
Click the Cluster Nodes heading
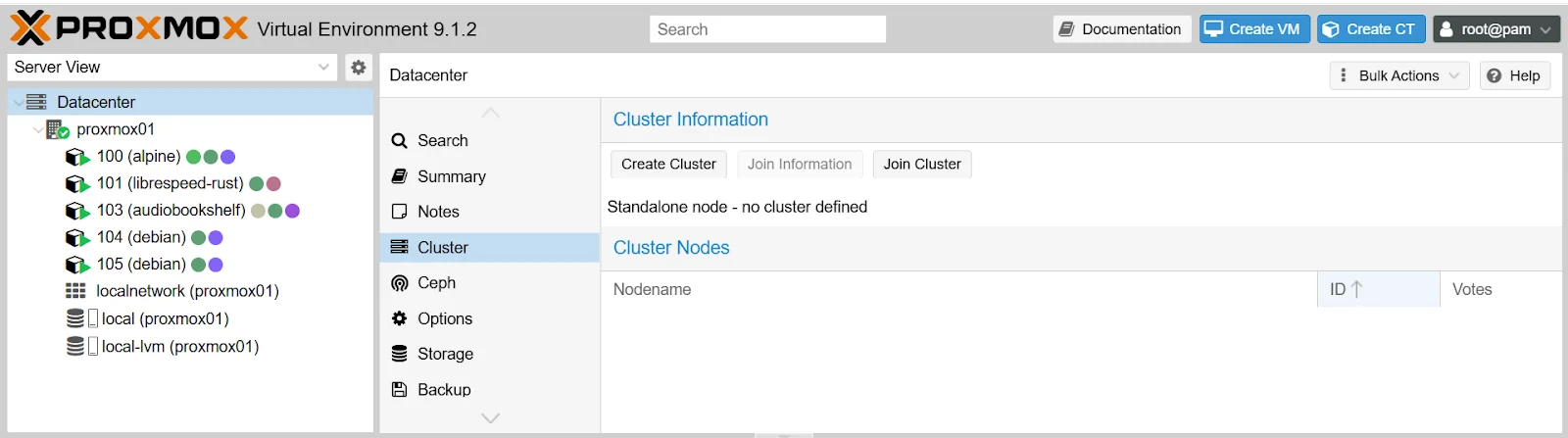click(x=671, y=248)
